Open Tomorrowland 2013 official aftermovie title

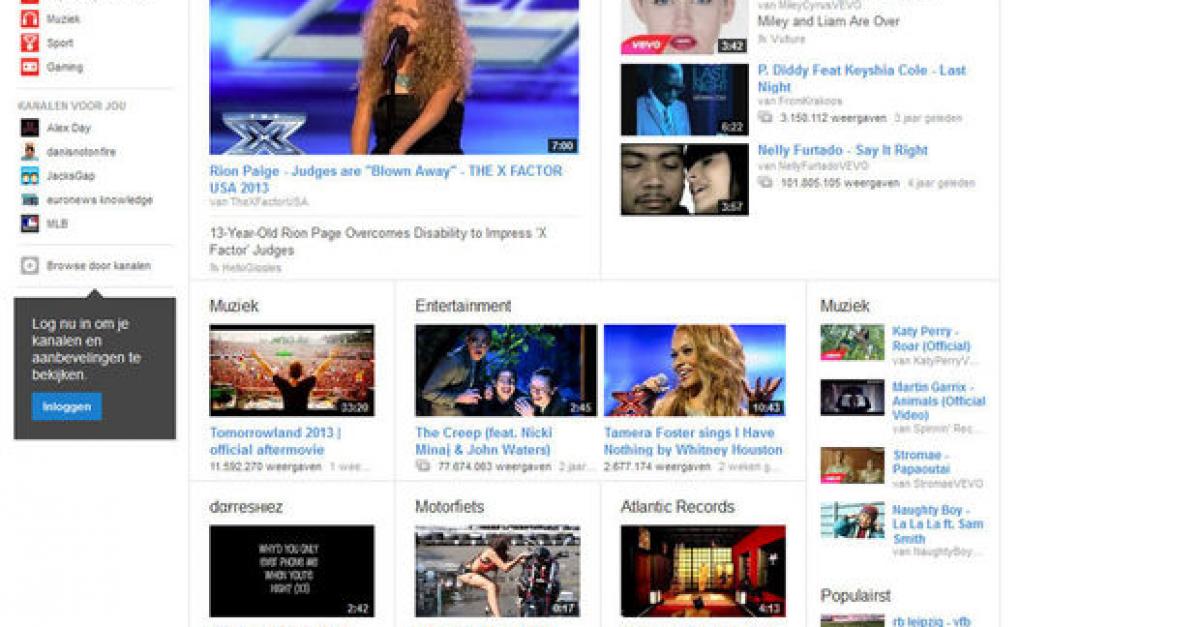(x=275, y=441)
